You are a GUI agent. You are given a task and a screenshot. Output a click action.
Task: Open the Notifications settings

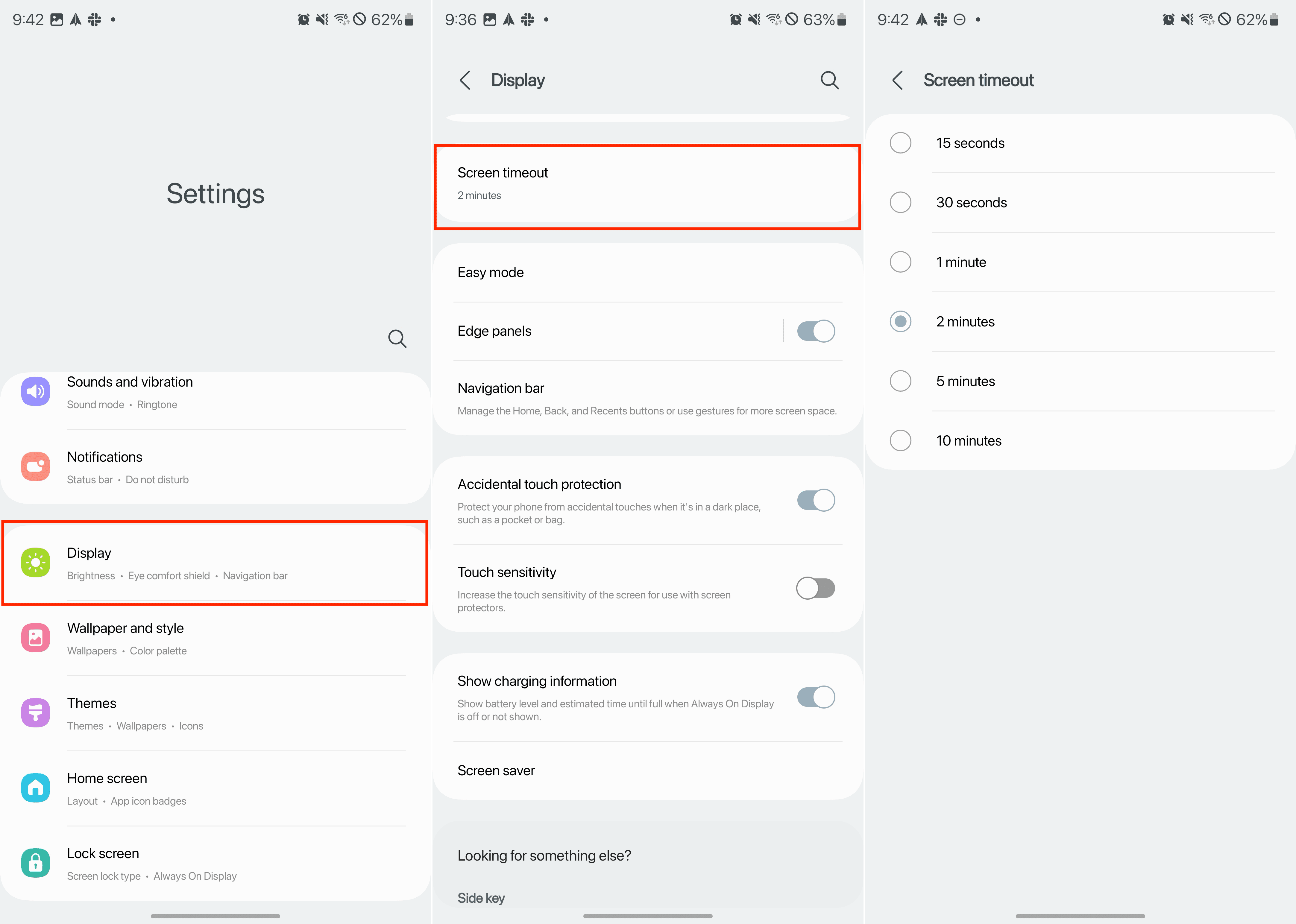pyautogui.click(x=215, y=467)
